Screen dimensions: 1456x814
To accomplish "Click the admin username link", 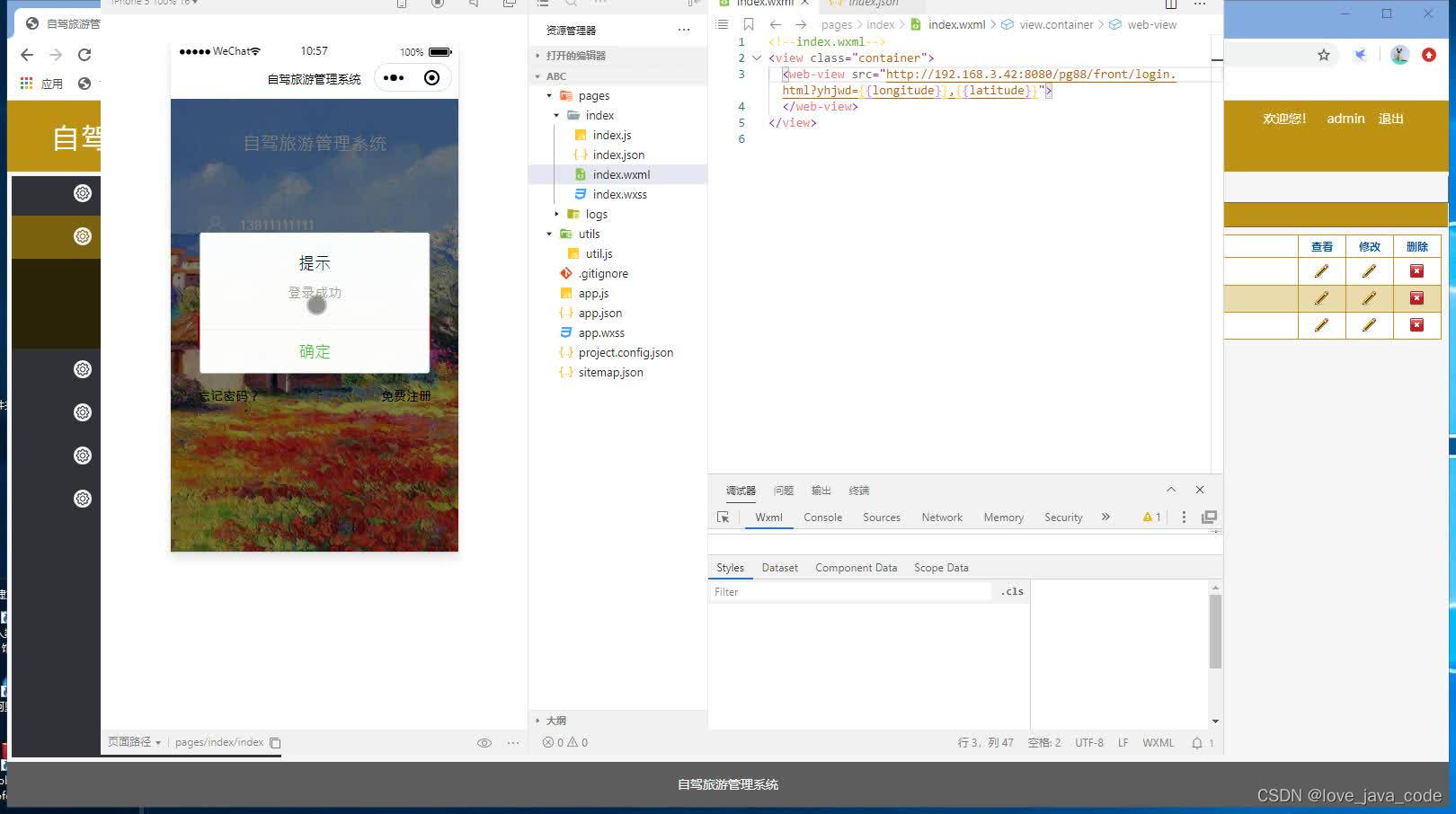I will [x=1345, y=119].
